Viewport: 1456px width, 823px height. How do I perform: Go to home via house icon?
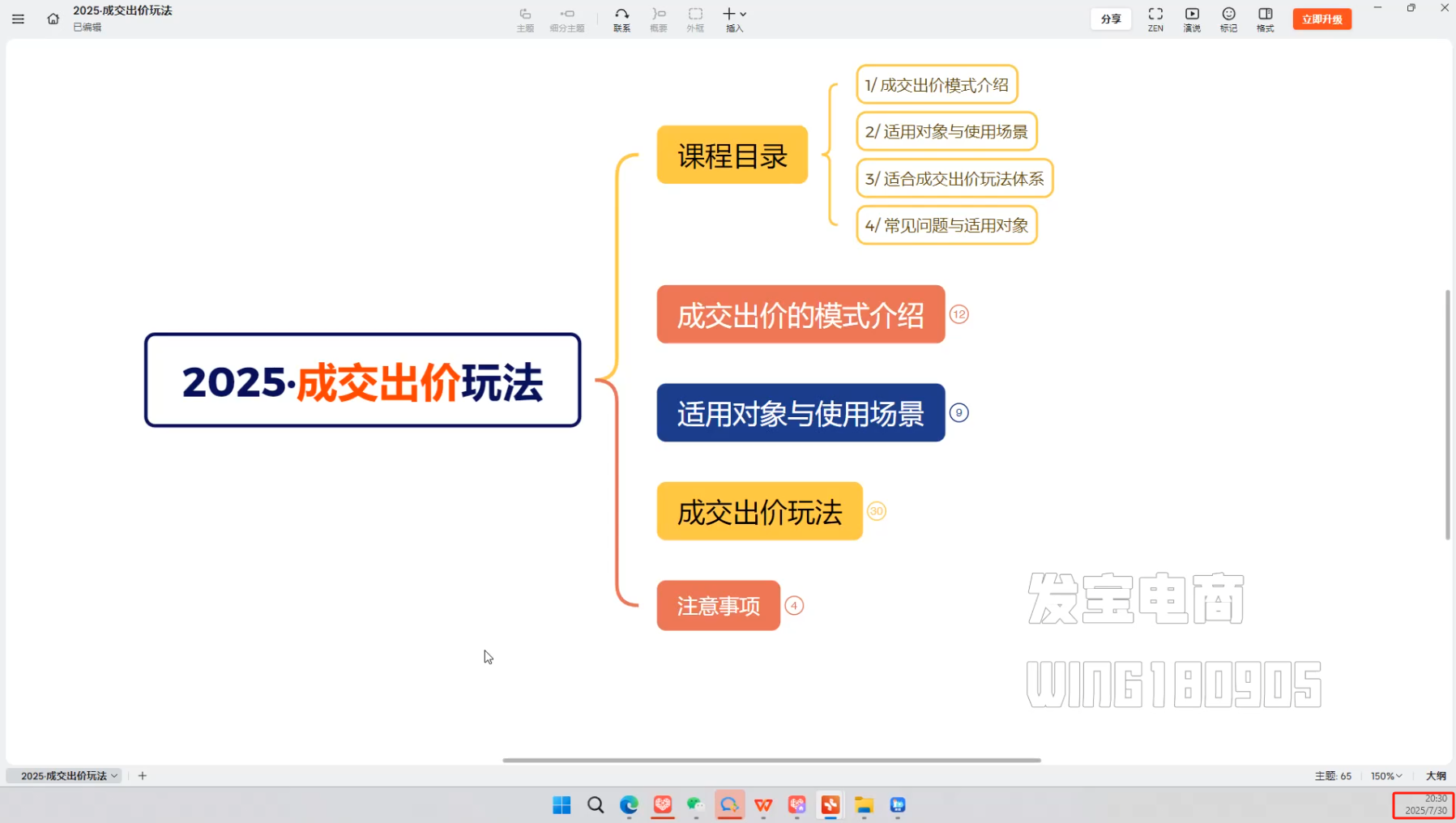point(53,19)
